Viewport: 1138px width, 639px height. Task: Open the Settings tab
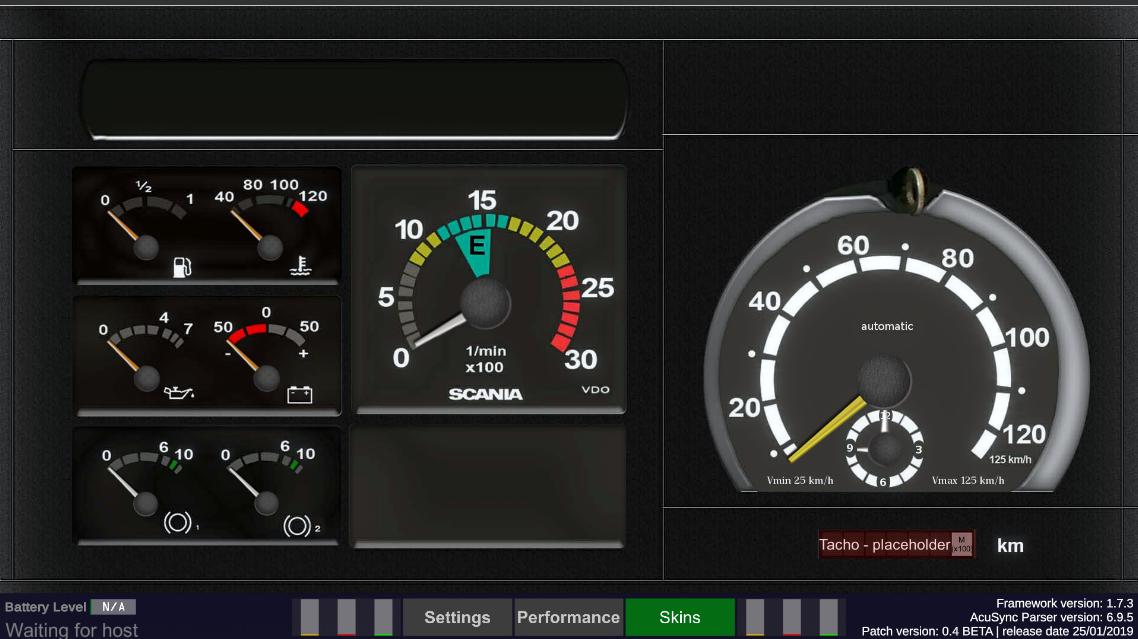457,617
